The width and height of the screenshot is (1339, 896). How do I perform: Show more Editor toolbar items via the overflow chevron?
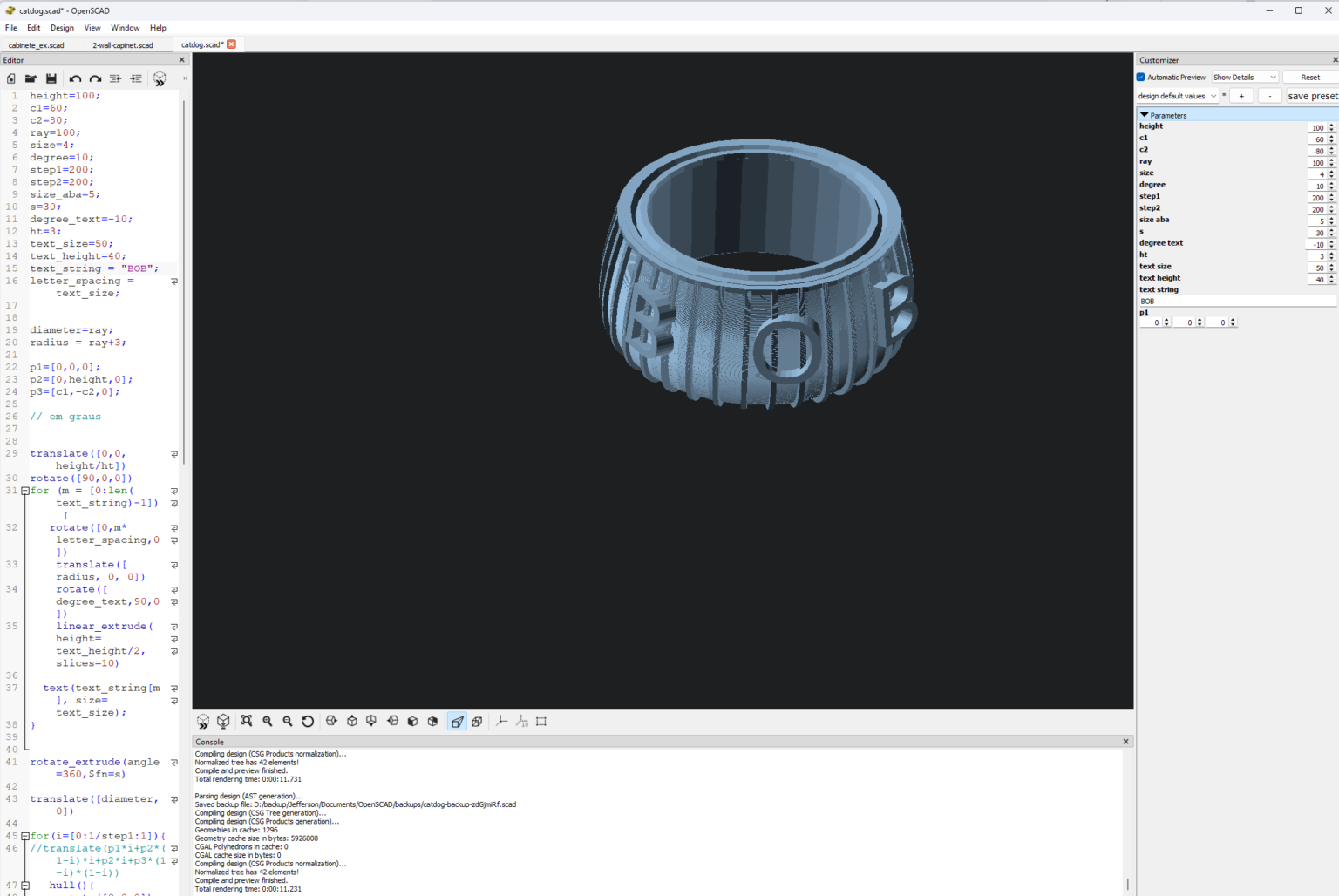(x=185, y=78)
